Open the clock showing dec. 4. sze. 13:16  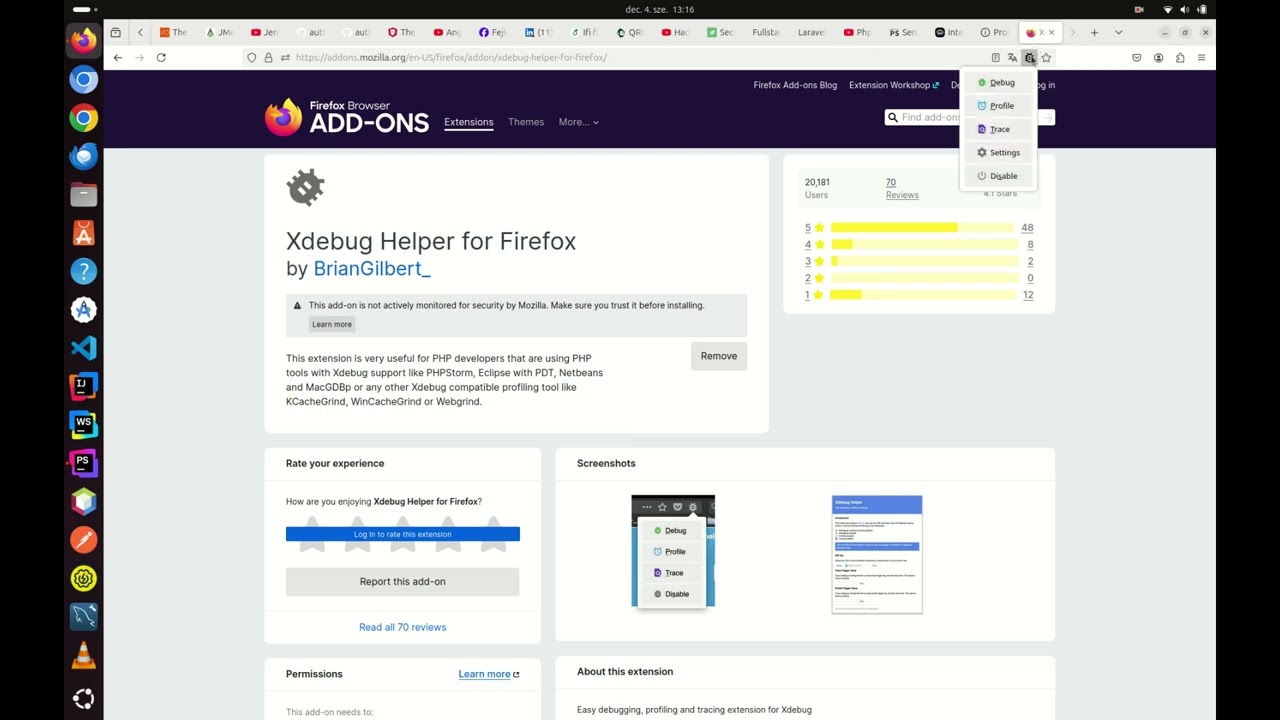659,9
